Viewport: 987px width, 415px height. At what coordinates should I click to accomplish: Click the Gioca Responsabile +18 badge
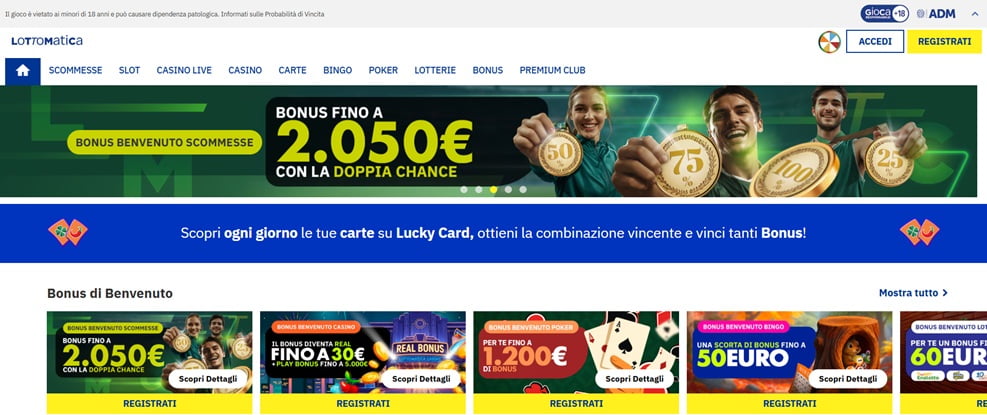[x=884, y=13]
